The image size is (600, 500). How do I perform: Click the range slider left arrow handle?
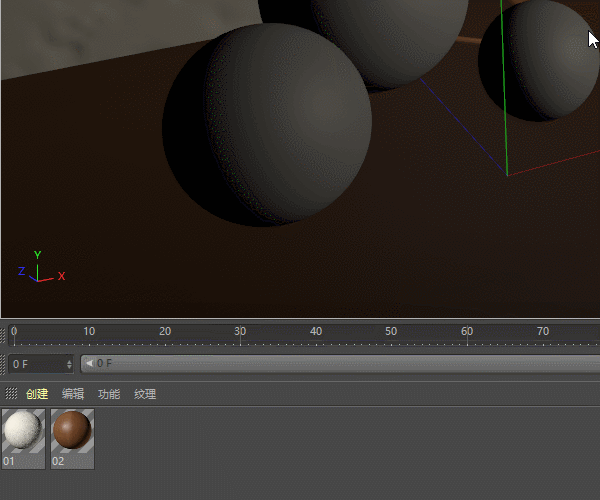[x=89, y=363]
